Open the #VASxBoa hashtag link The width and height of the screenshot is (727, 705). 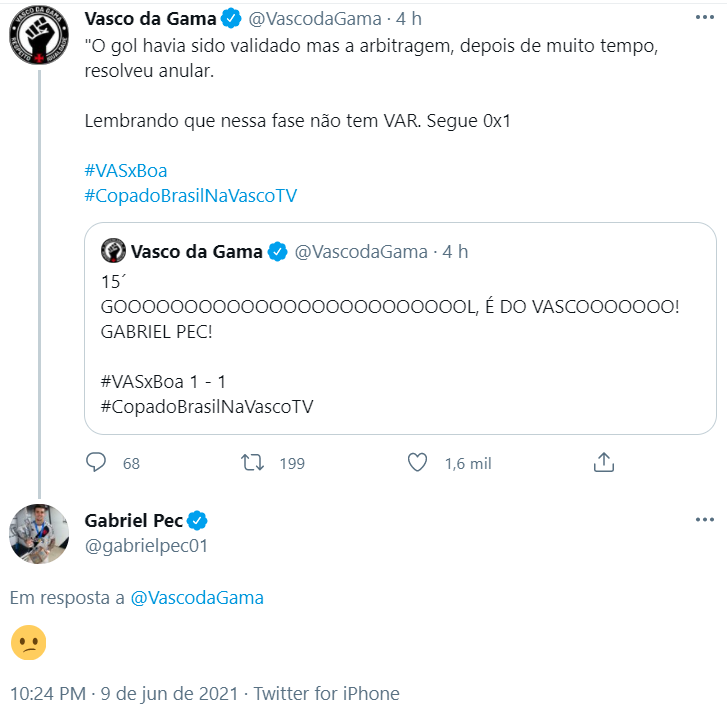pyautogui.click(x=126, y=170)
